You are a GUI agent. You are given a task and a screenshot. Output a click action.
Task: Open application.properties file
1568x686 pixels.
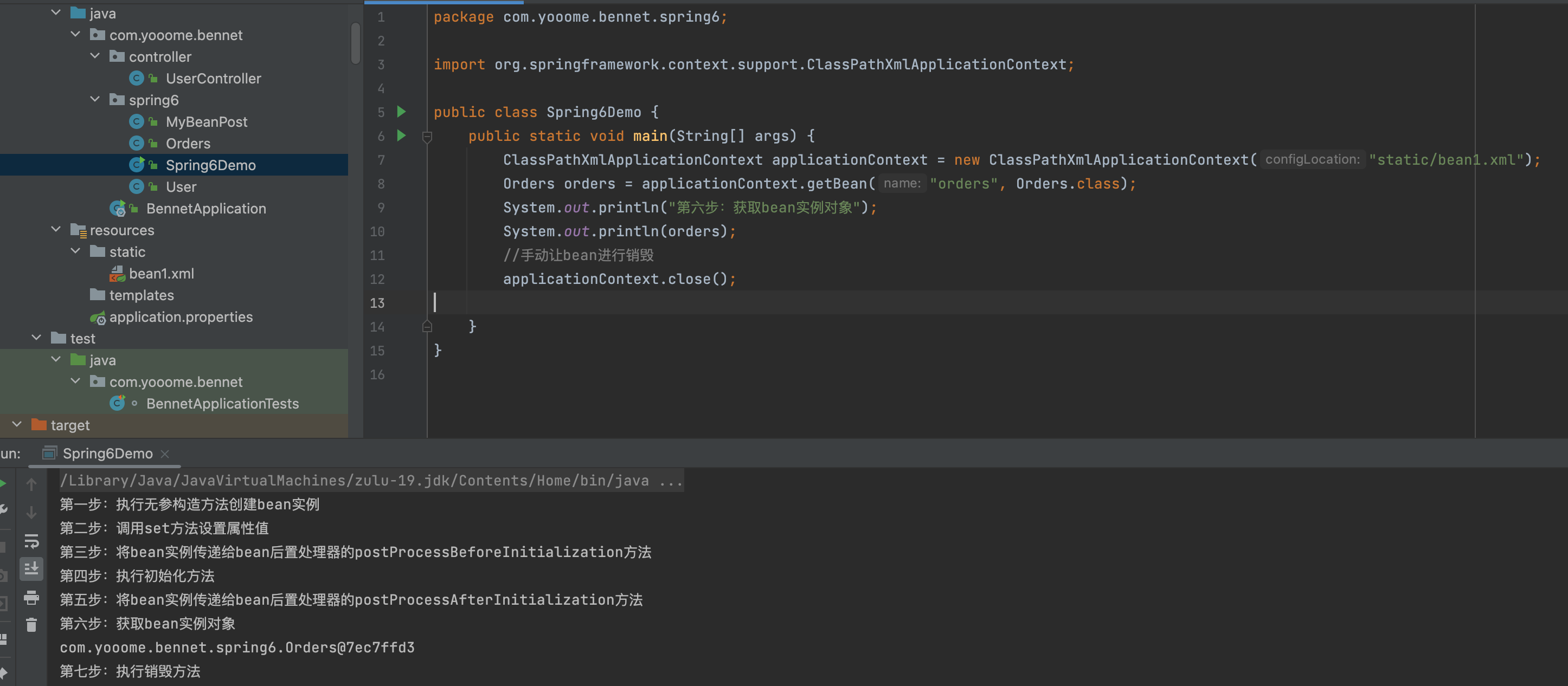(x=181, y=317)
